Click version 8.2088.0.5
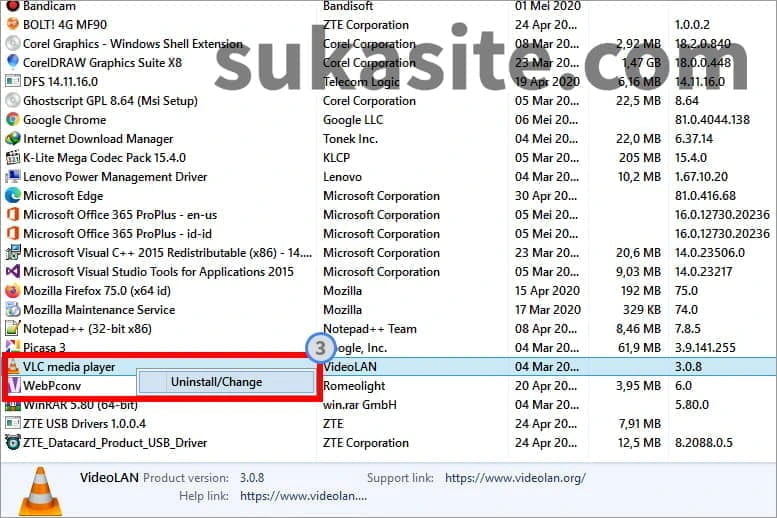 (703, 443)
